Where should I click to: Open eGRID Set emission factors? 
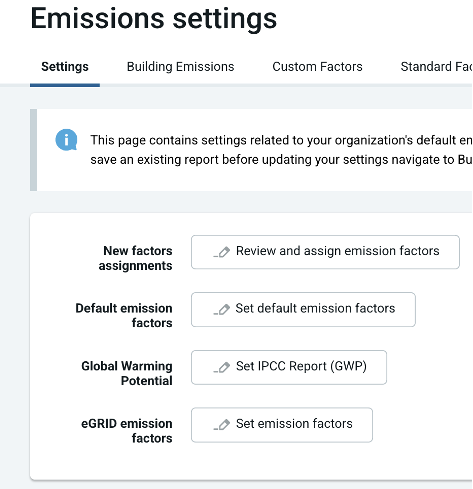tap(282, 425)
